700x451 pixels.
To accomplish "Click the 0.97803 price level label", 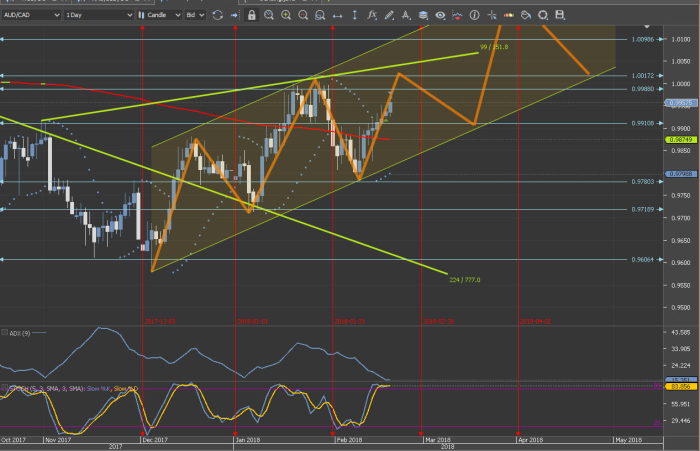I will [x=642, y=181].
